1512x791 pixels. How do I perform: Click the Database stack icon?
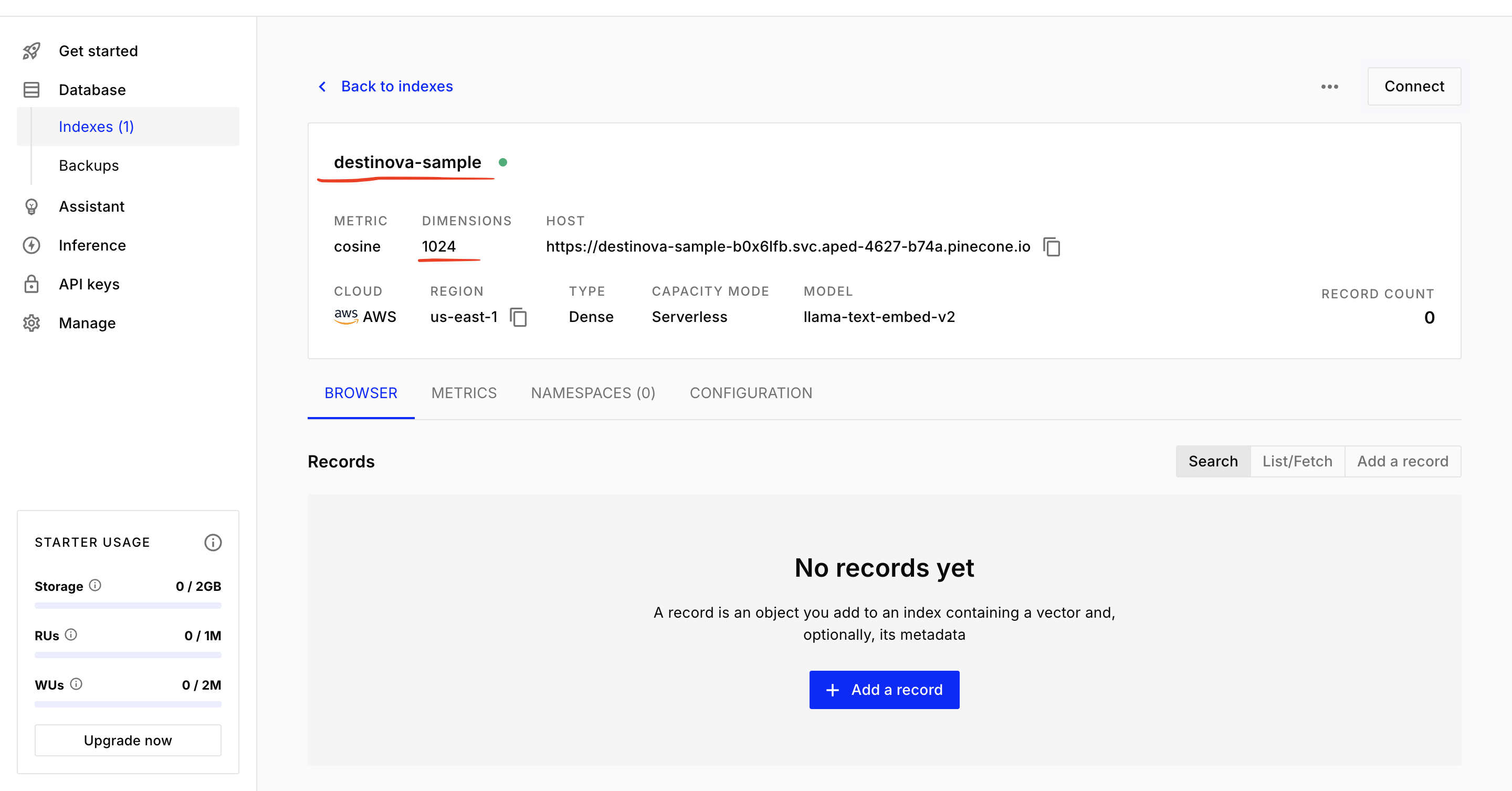(31, 90)
